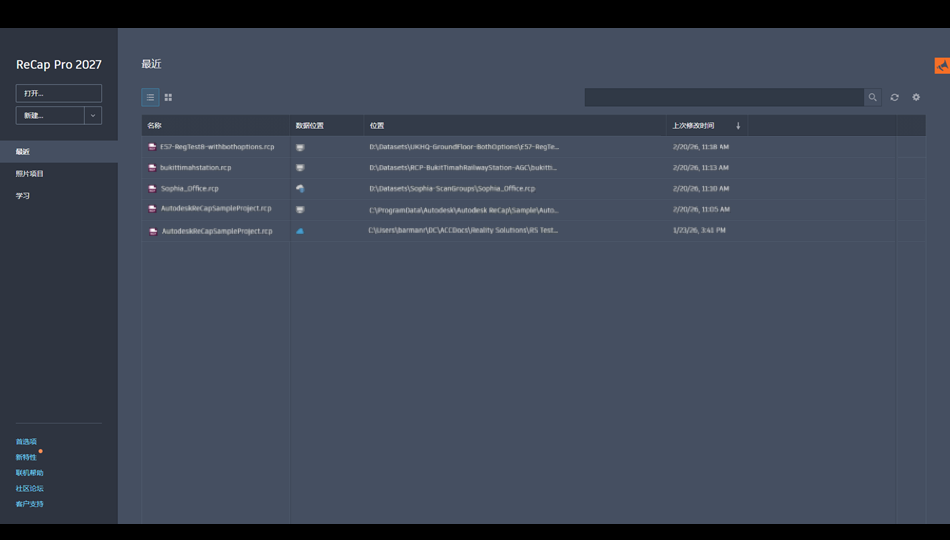The image size is (950, 540).
Task: Click the 打开... button
Action: coord(59,93)
